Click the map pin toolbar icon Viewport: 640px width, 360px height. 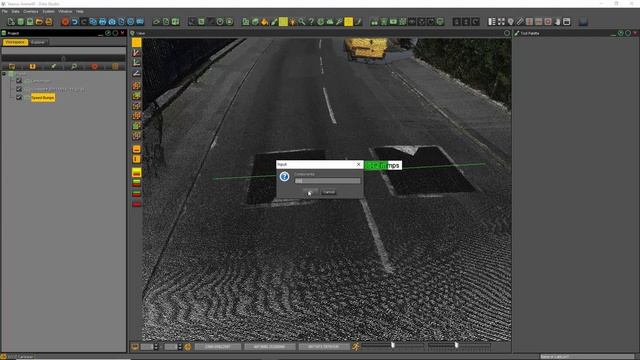tap(511, 22)
